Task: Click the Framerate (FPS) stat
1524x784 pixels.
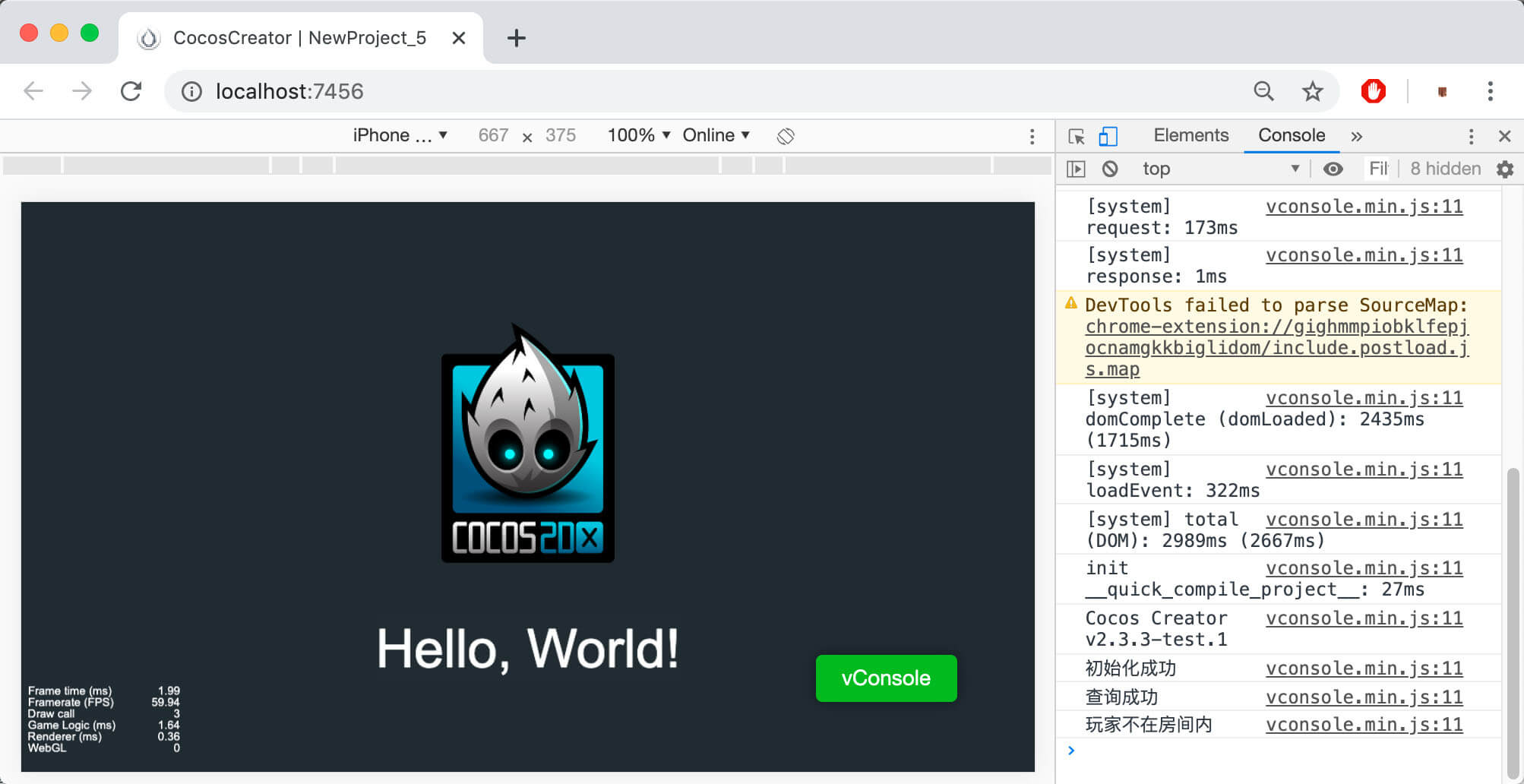Action: [x=103, y=702]
